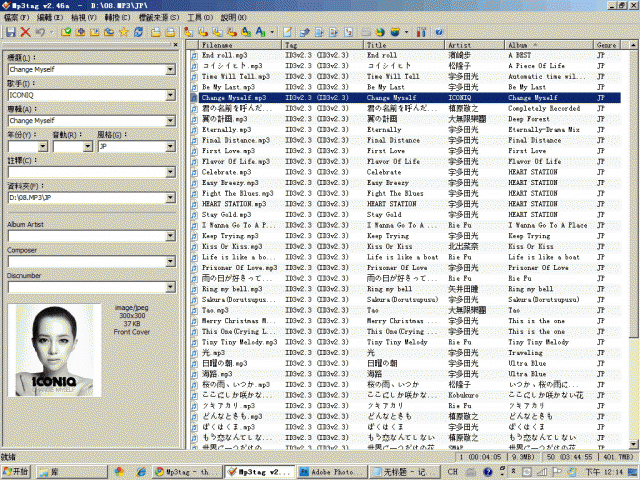
Task: Expand the Composer field dropdown
Action: pos(170,261)
